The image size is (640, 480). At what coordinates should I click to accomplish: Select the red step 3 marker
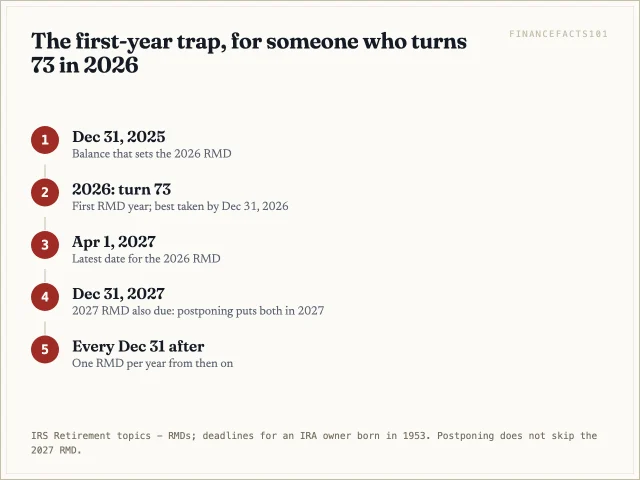[45, 244]
